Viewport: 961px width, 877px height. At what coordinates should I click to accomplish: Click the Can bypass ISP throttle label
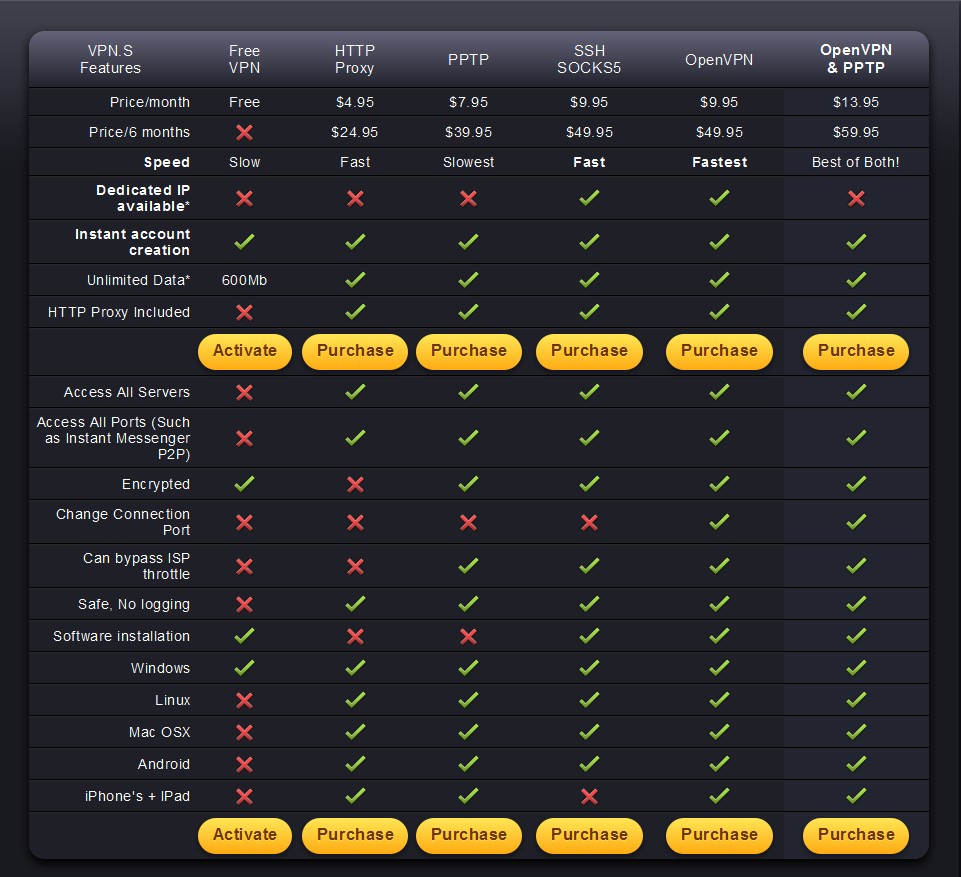[x=137, y=566]
